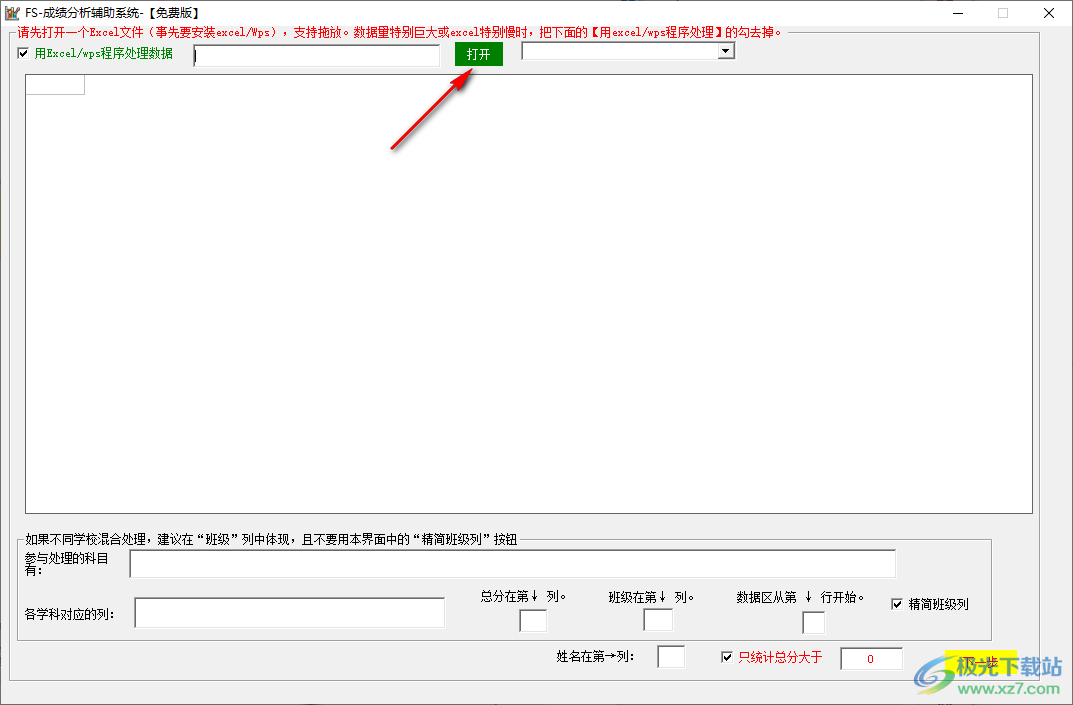Click the 只统计总分大于 red label
Viewport: 1073px width, 705px height.
pos(780,657)
